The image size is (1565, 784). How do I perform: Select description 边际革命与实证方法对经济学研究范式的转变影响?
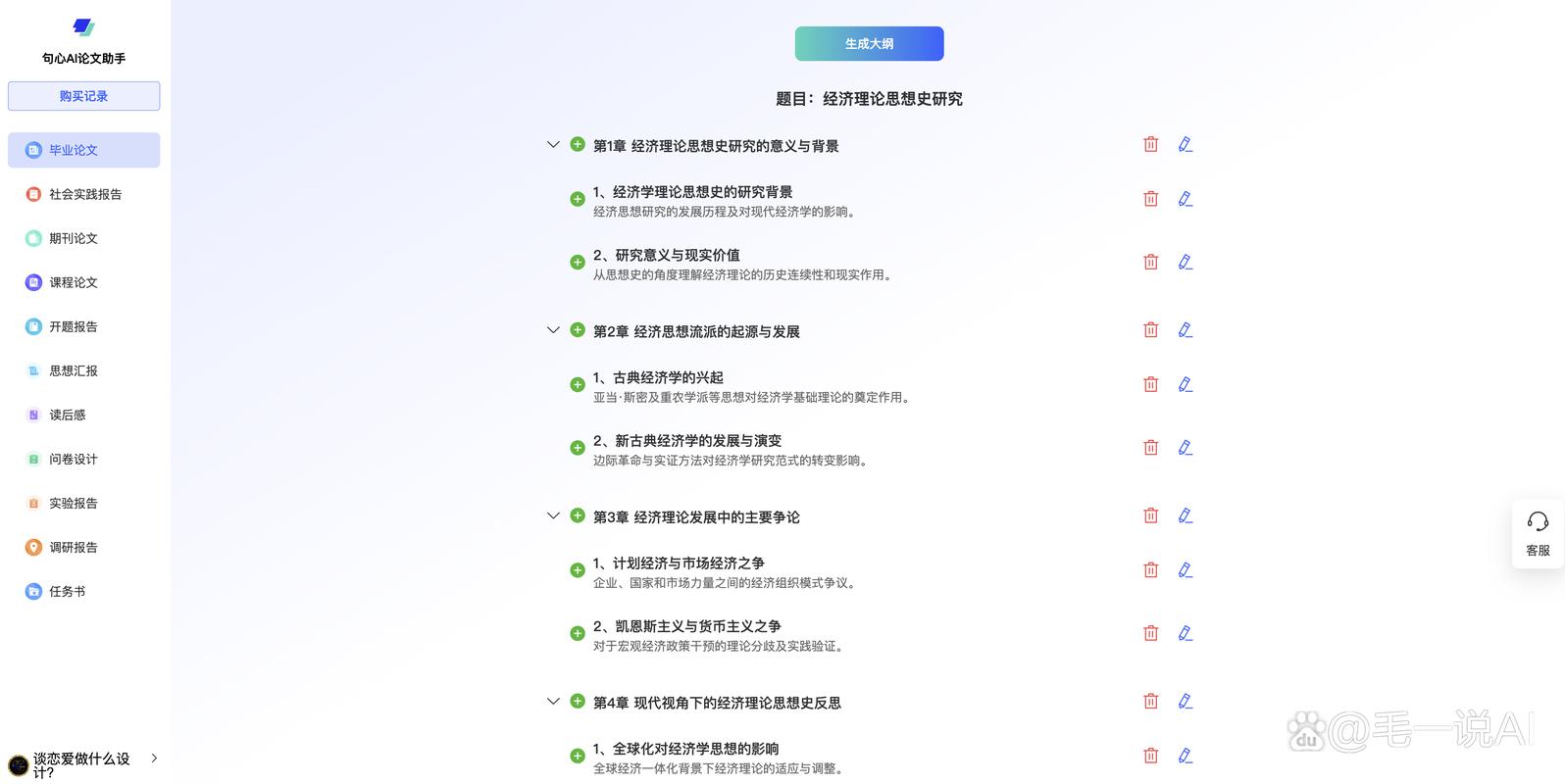pos(732,461)
